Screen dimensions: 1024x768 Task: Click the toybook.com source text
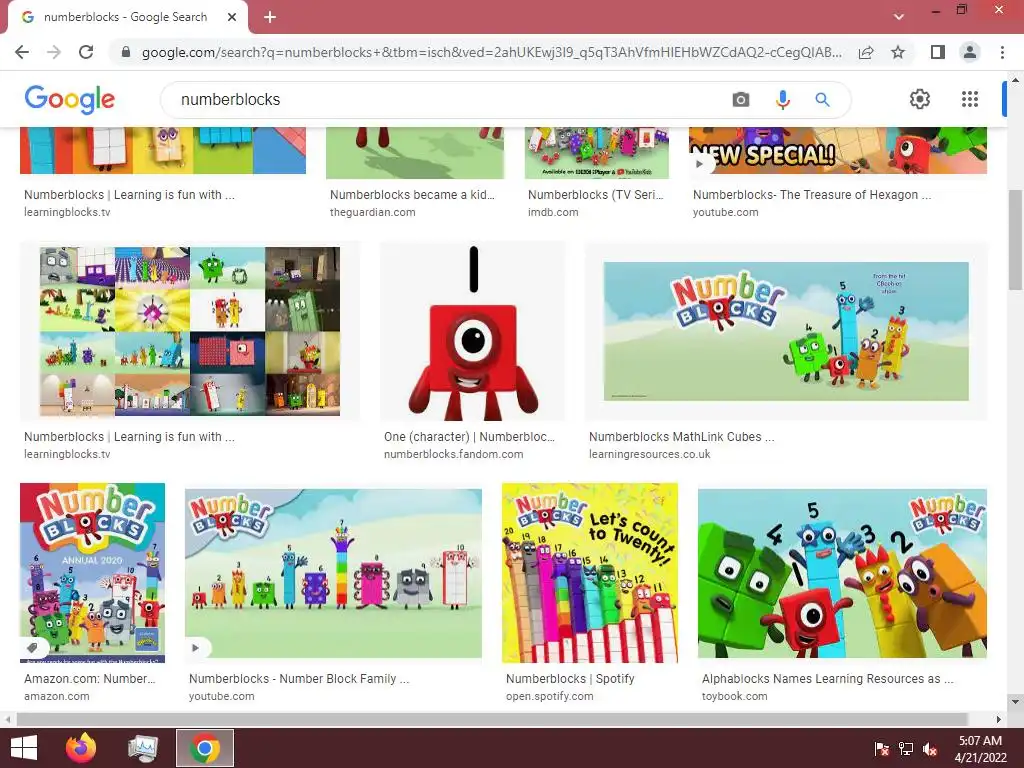click(x=735, y=697)
